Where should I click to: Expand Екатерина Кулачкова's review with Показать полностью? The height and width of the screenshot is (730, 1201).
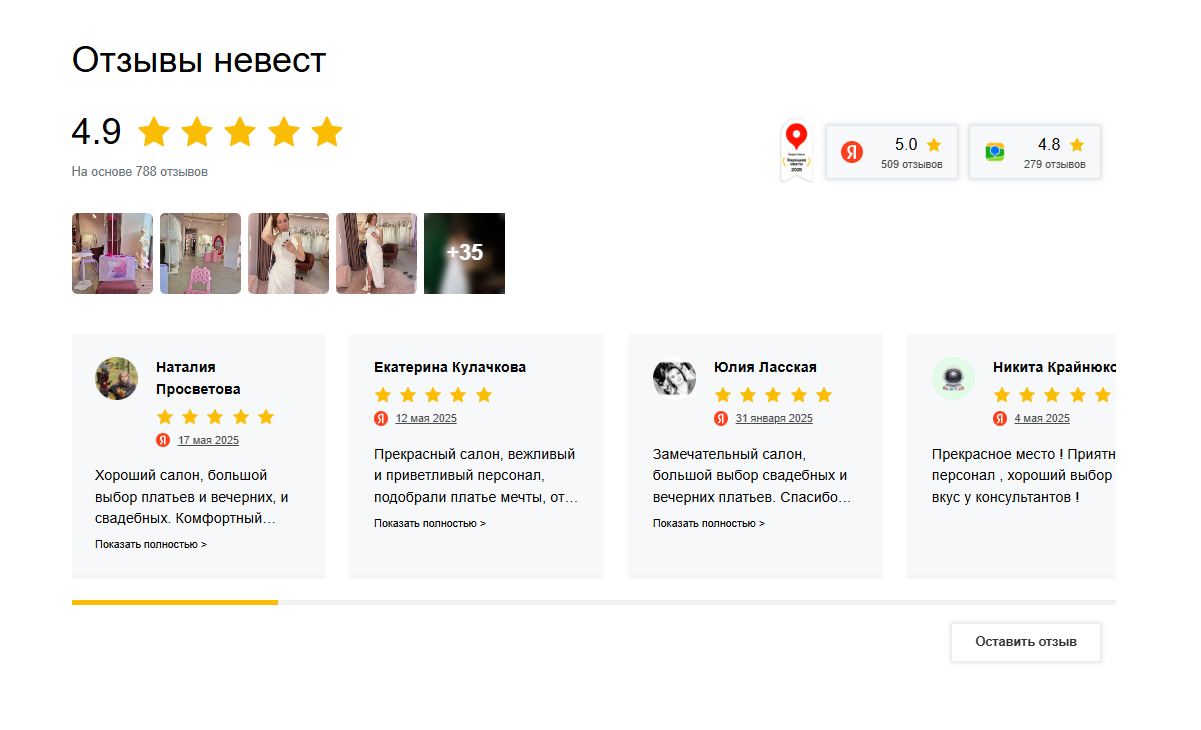coord(430,523)
